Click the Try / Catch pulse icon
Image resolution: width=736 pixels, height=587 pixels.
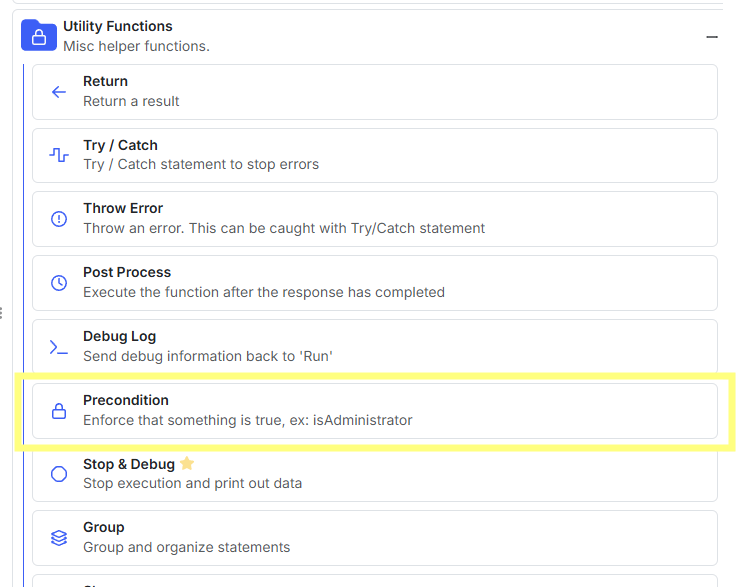coord(59,155)
